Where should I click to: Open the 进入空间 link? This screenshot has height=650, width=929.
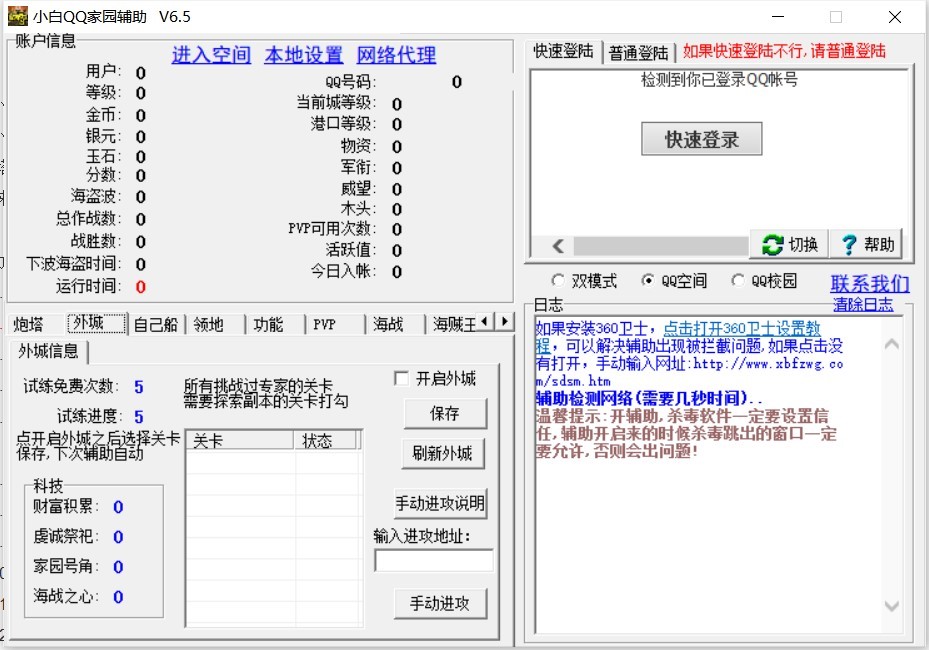pyautogui.click(x=210, y=55)
